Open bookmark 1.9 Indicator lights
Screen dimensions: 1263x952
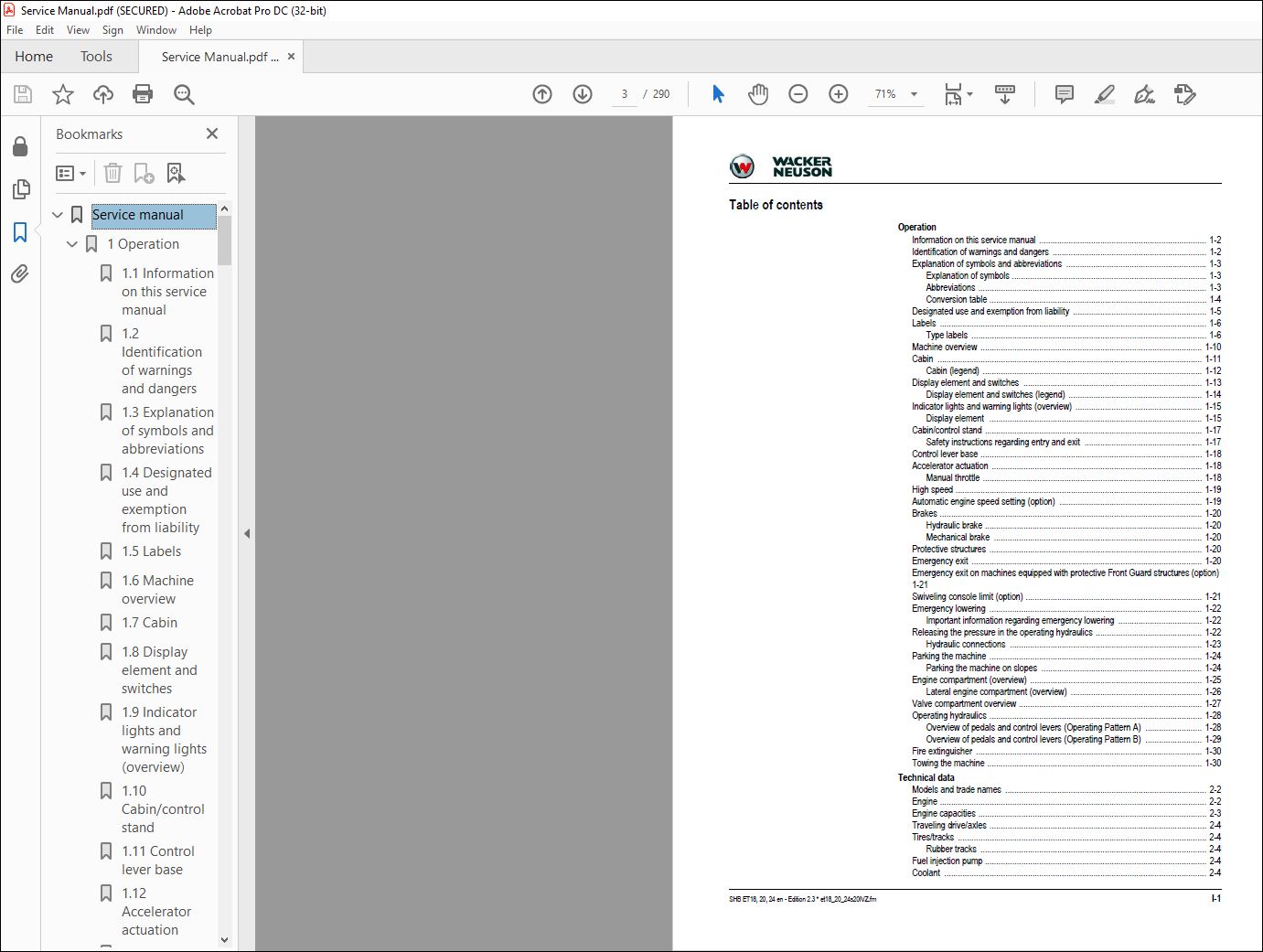165,740
